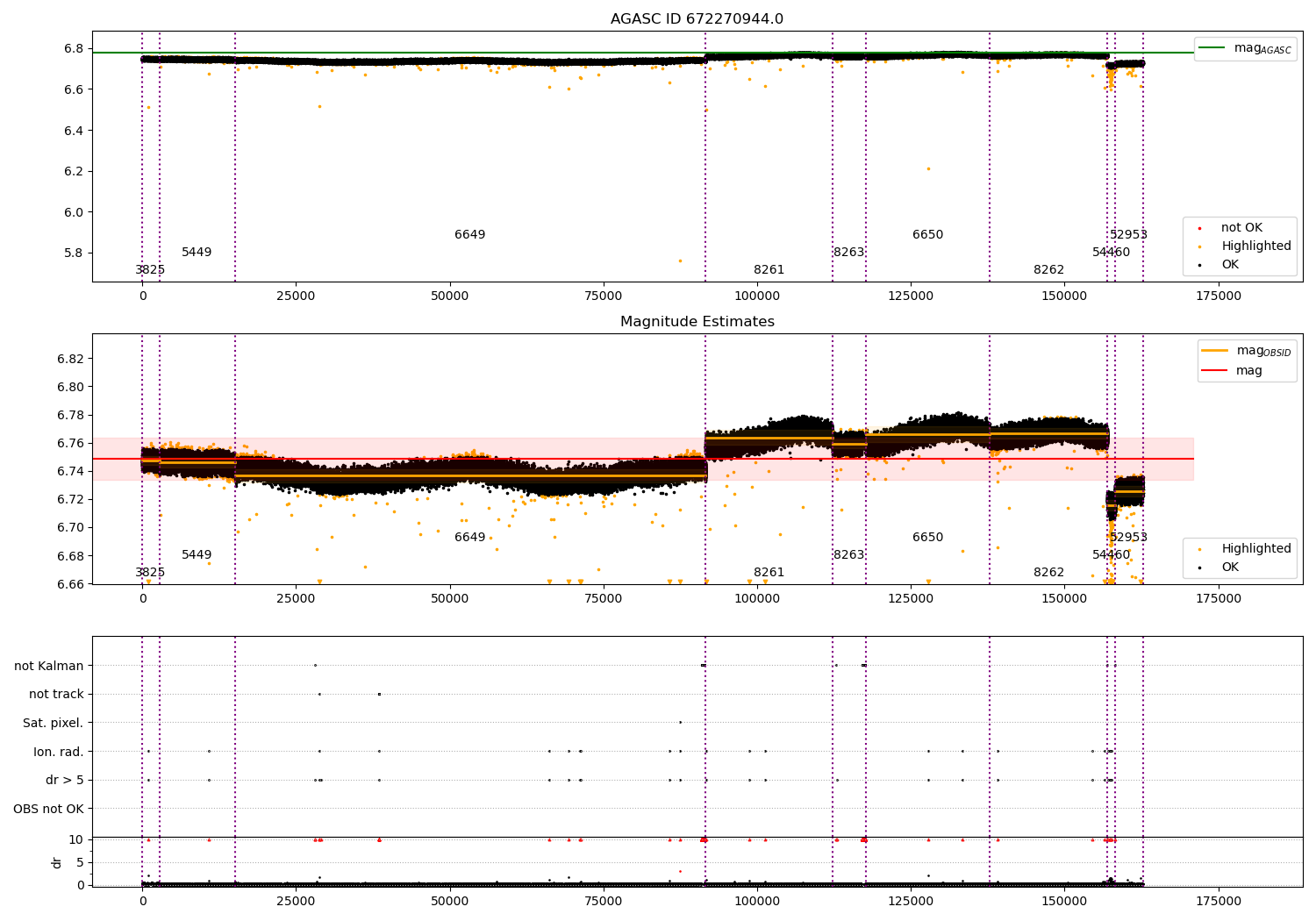Click OBSID label 5449 in top plot
1316x921 pixels.
[x=197, y=253]
